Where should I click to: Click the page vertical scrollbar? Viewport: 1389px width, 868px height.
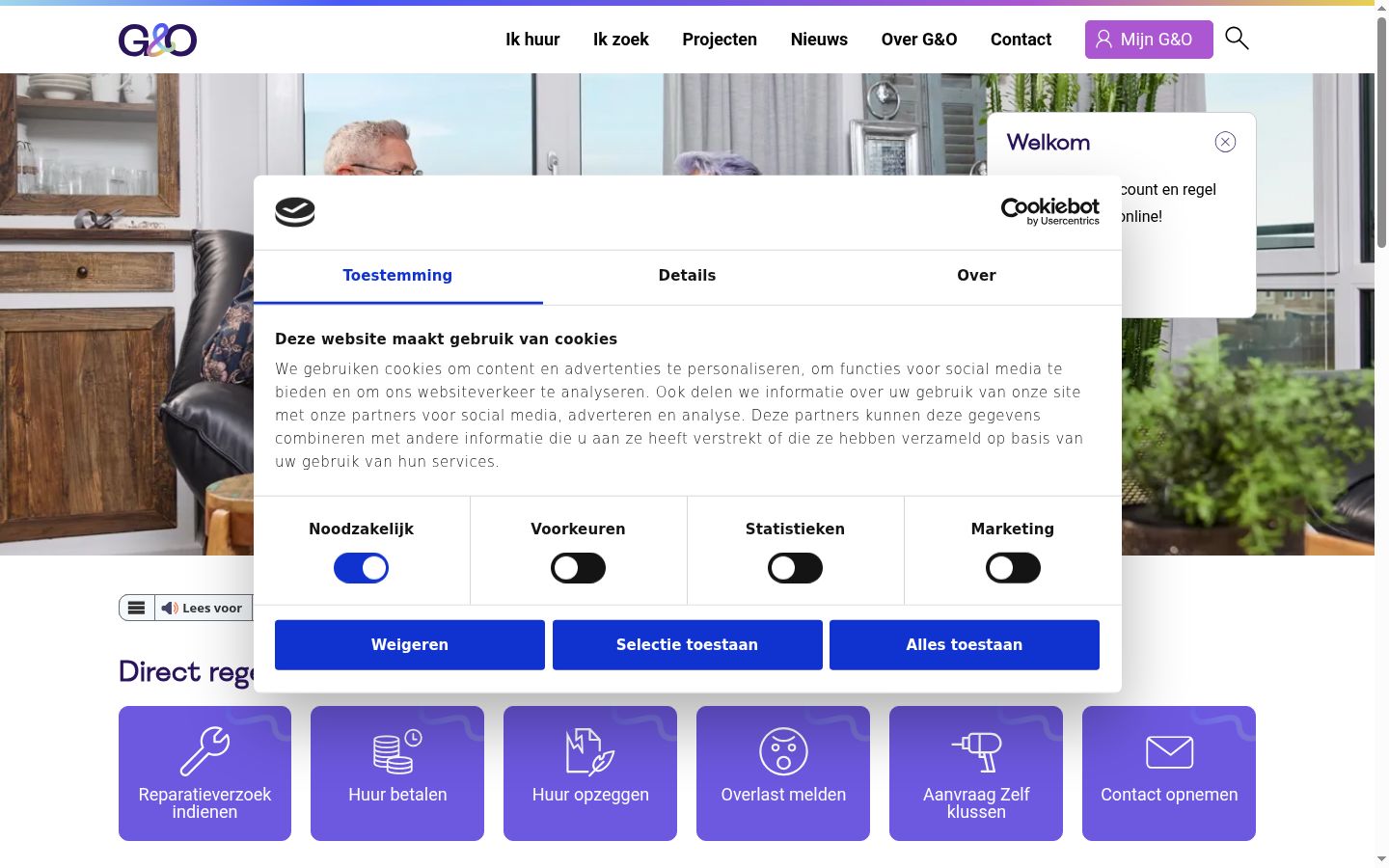point(1381,131)
